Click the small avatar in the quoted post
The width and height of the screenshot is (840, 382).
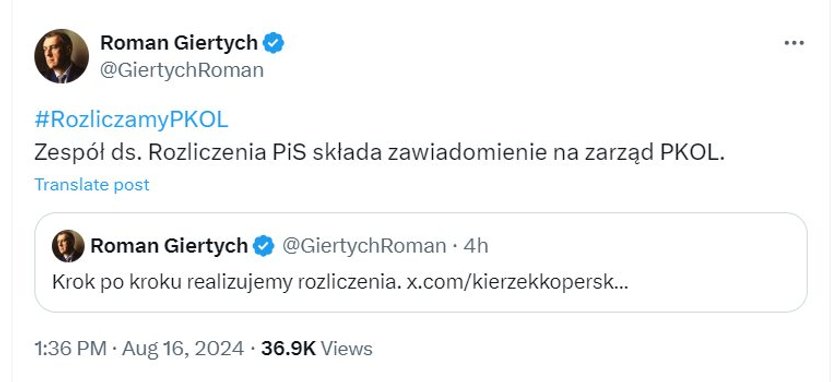tap(68, 246)
